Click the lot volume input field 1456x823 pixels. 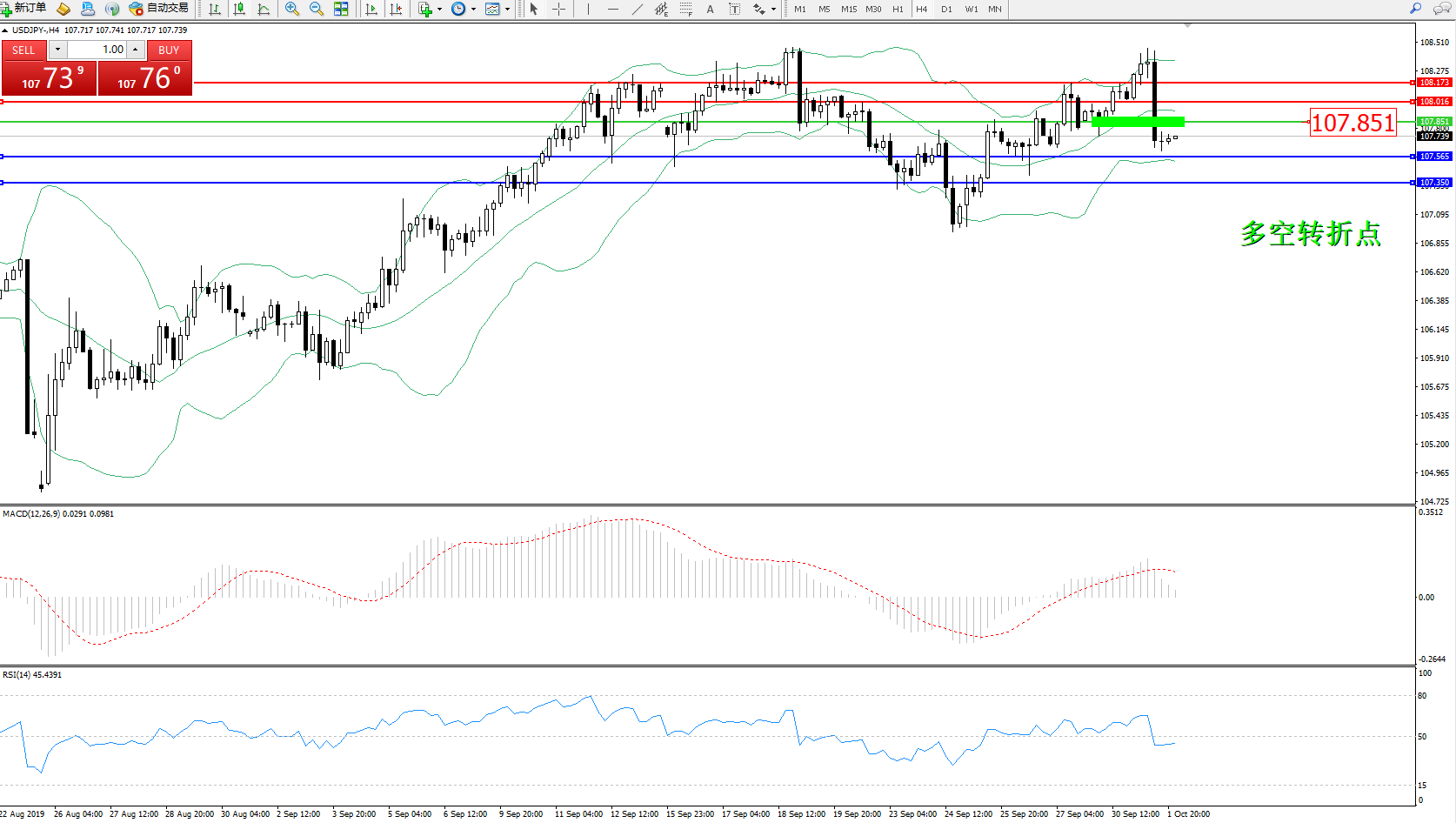97,50
